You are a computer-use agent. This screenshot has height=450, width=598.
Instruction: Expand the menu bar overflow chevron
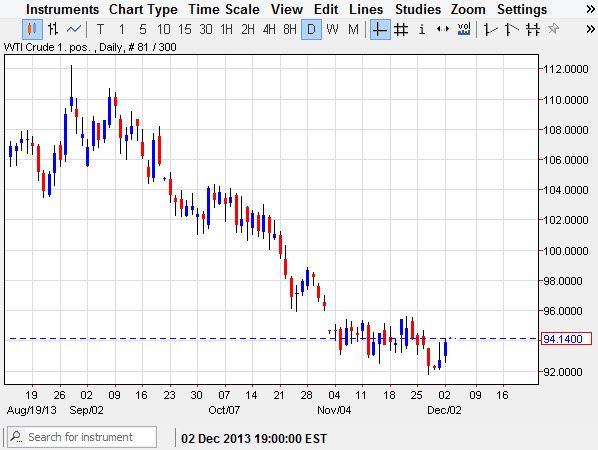(x=590, y=10)
